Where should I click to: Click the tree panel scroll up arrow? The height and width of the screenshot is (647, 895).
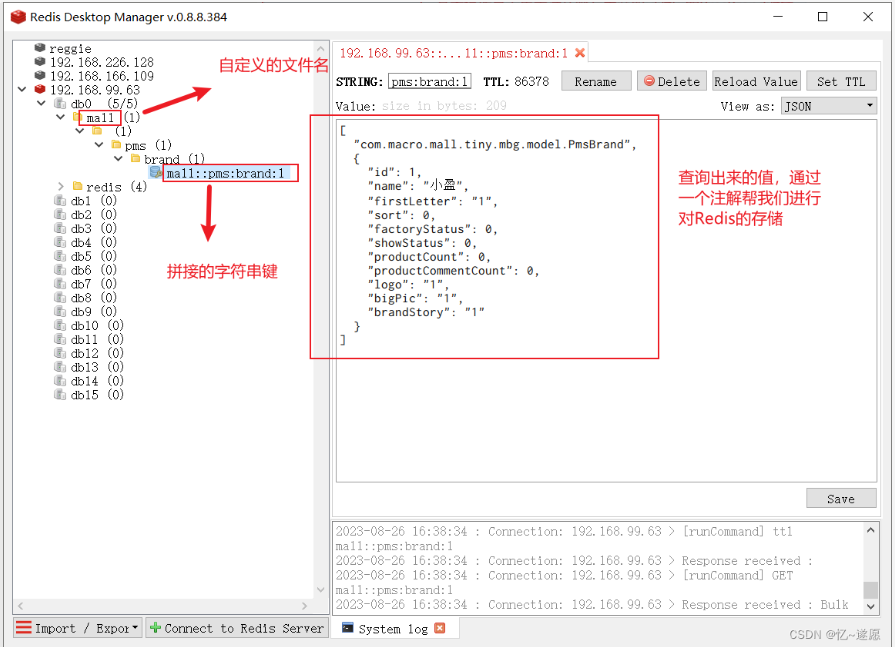point(320,48)
